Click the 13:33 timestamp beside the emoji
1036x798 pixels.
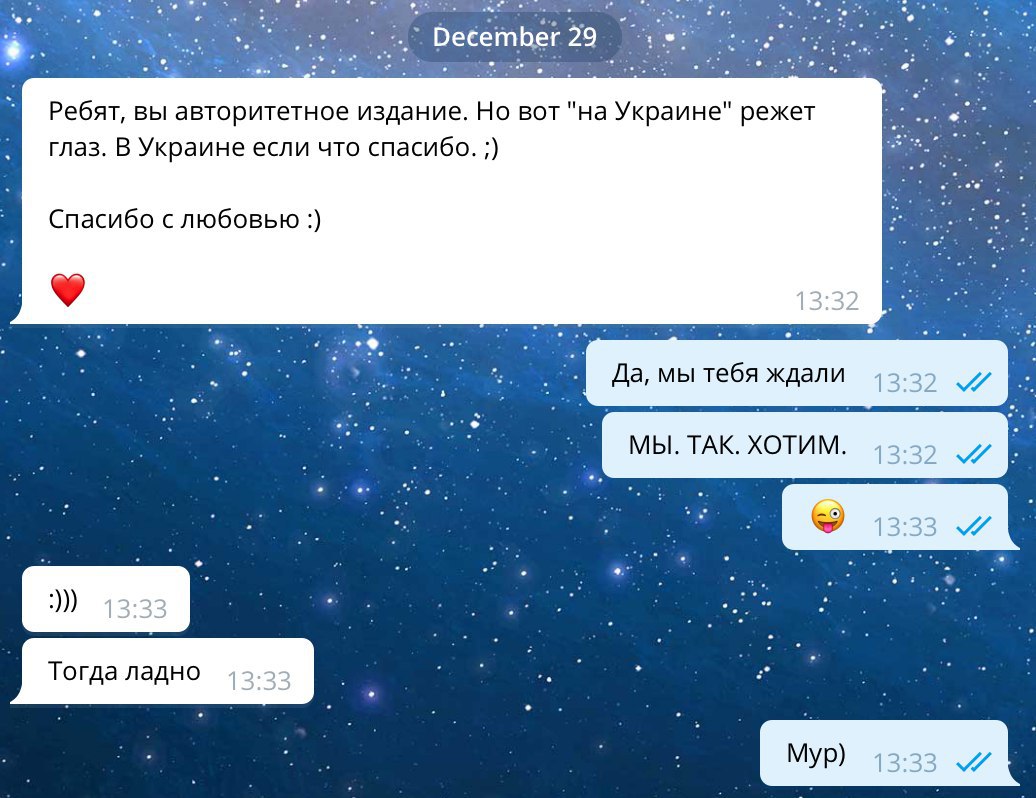pos(905,527)
